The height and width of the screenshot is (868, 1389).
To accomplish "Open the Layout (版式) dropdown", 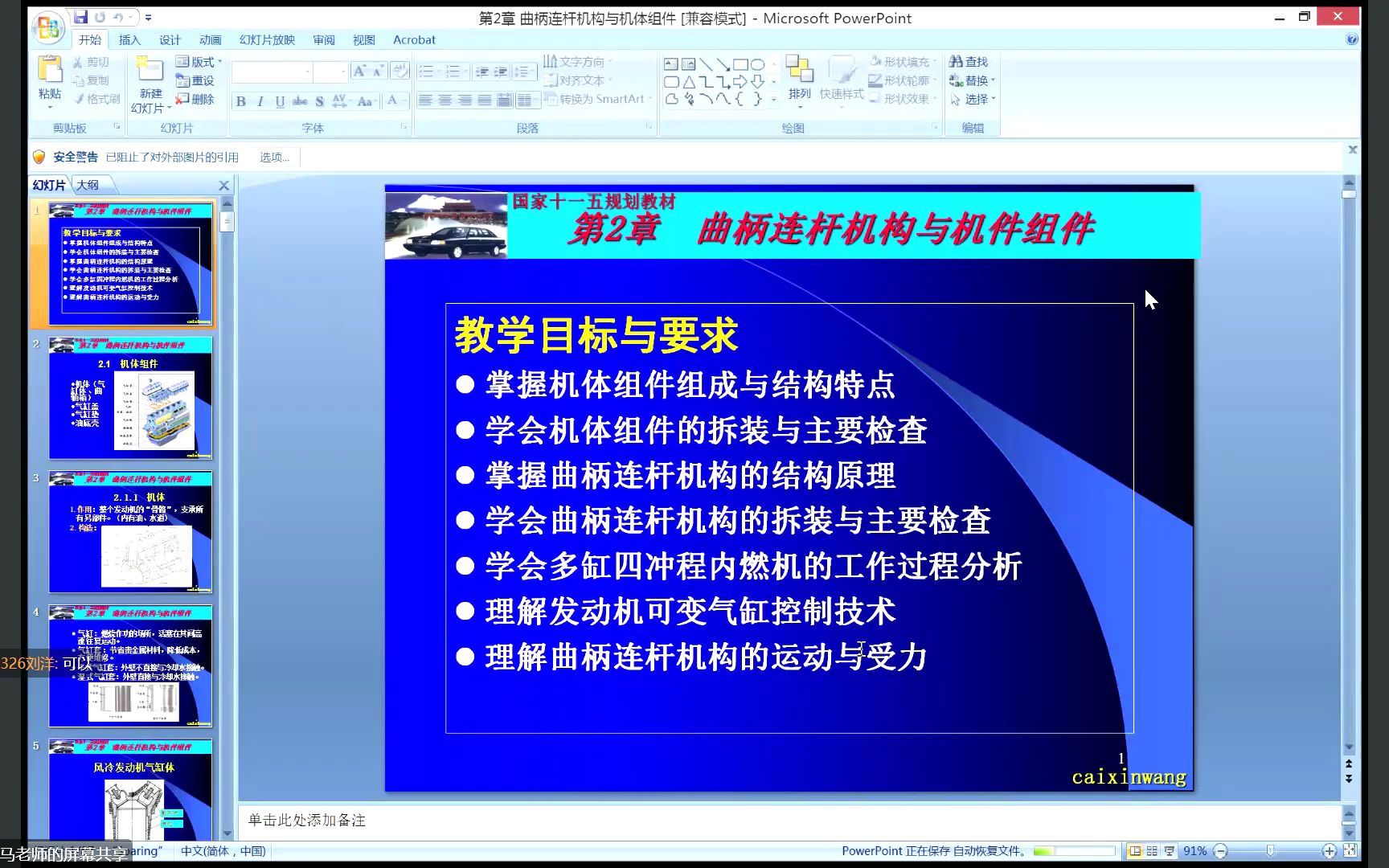I will (199, 62).
